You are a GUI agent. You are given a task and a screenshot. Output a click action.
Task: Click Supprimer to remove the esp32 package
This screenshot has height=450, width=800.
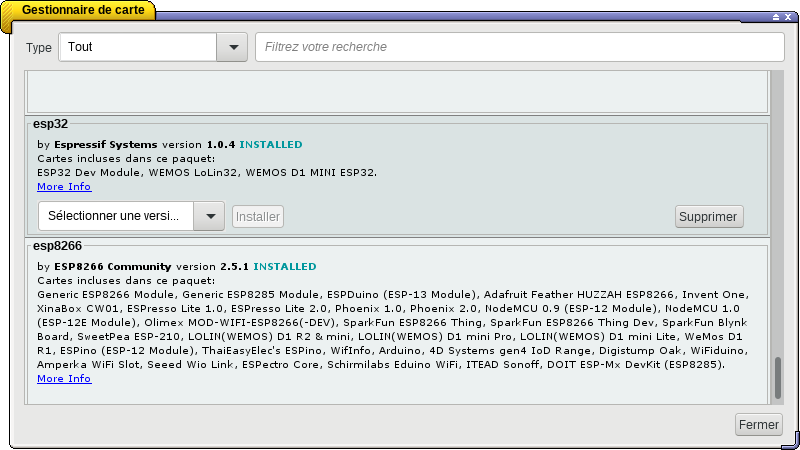tap(709, 216)
